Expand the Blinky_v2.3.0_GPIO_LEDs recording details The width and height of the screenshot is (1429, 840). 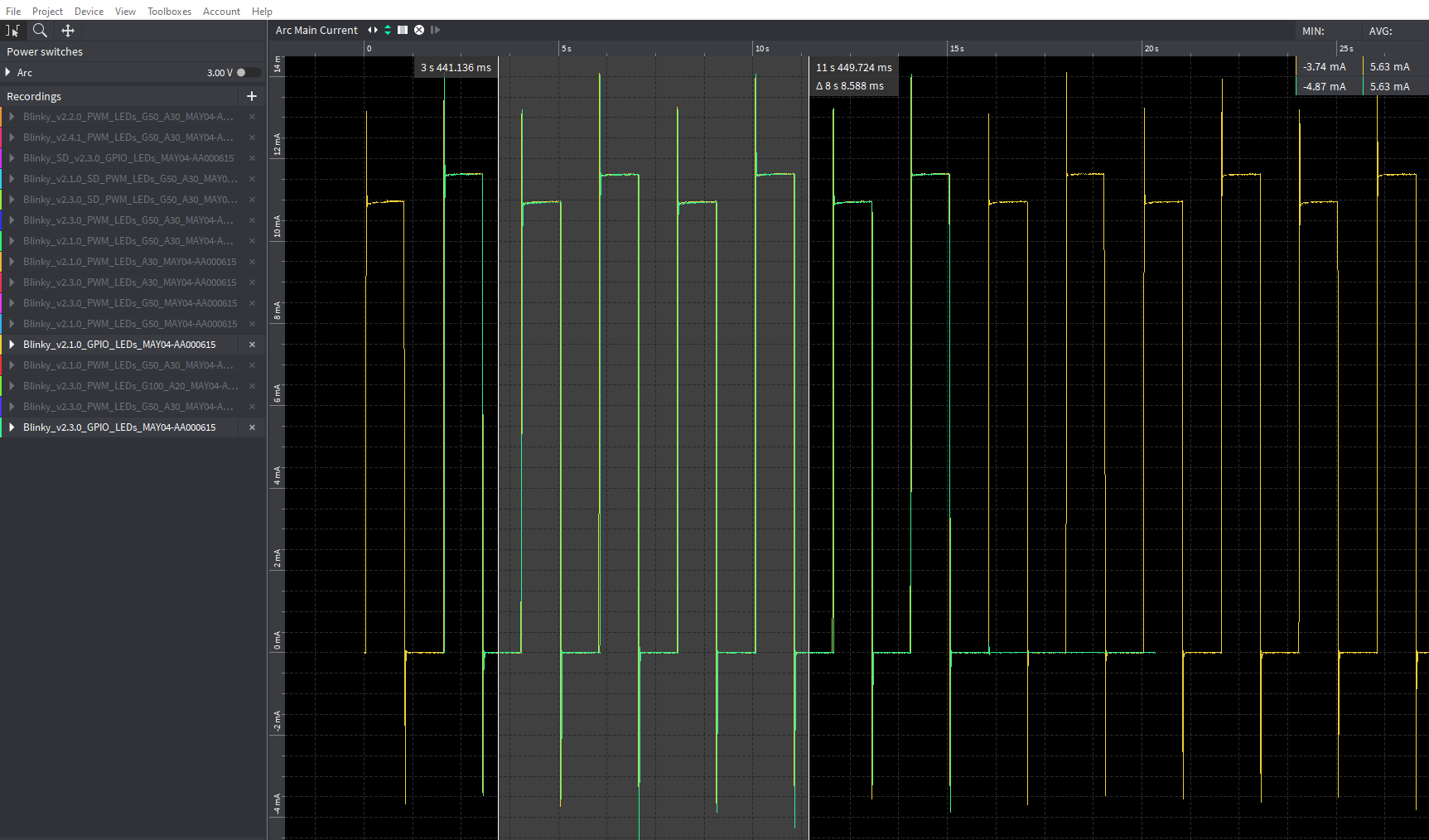point(11,427)
